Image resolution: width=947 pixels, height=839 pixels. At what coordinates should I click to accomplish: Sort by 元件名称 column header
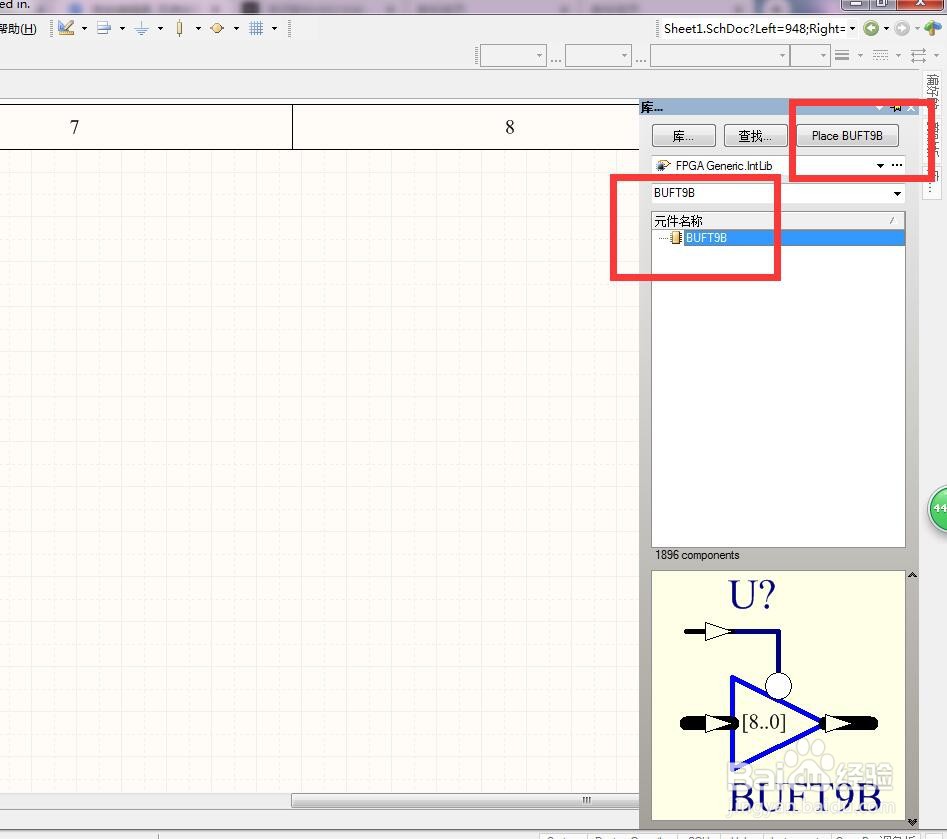pos(778,220)
